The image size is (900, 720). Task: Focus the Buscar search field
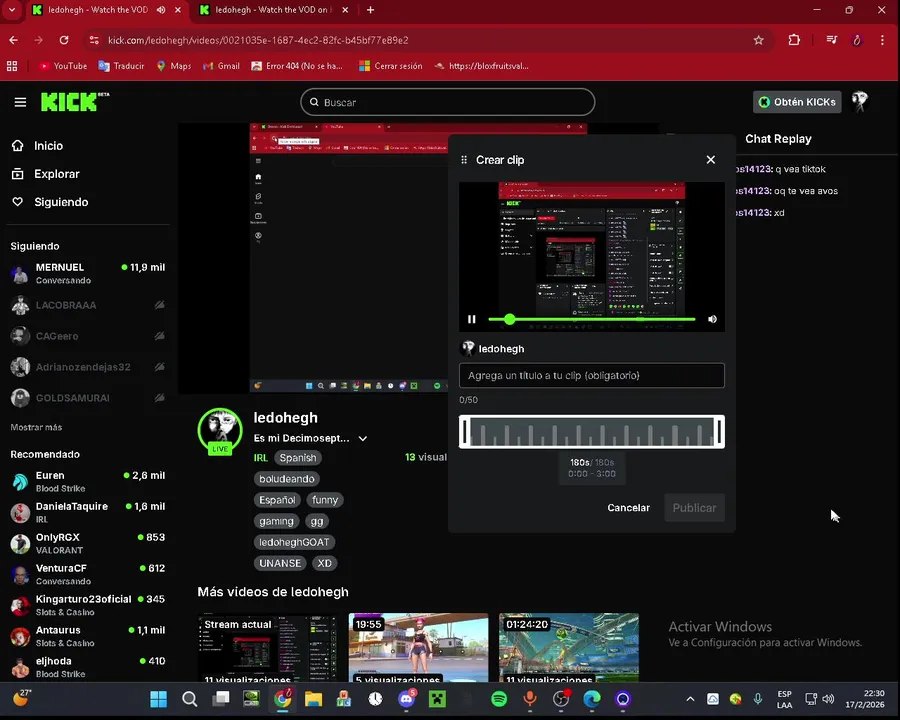[447, 102]
